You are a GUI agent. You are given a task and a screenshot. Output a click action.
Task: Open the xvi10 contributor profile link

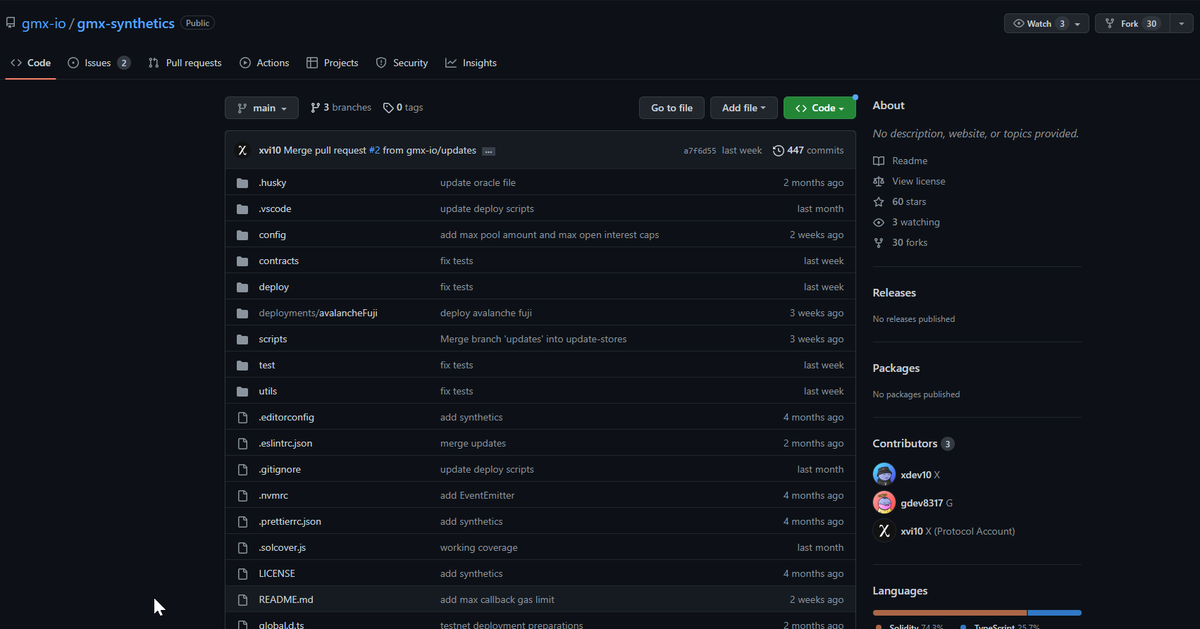912,531
